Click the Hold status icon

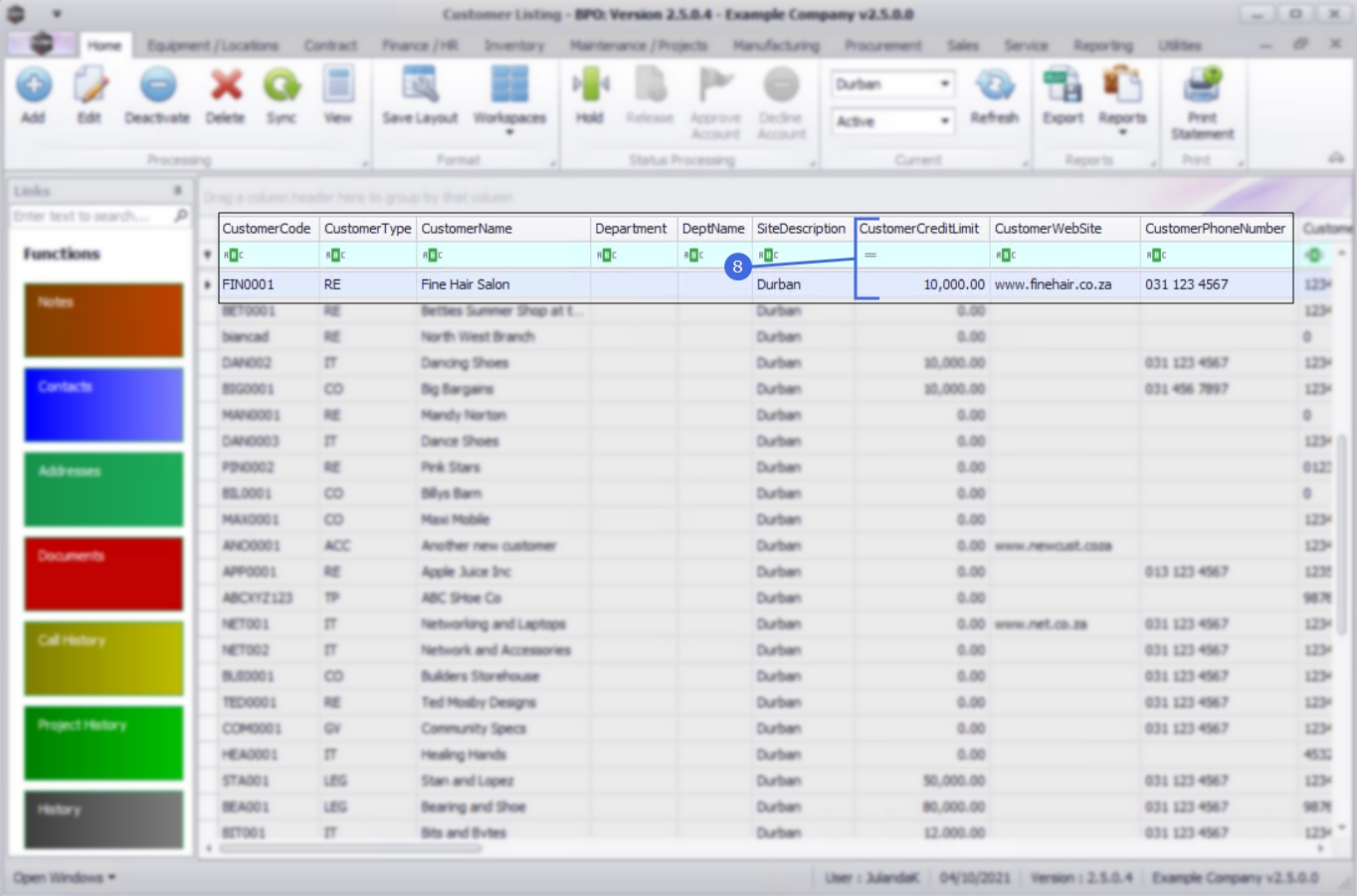pyautogui.click(x=590, y=86)
